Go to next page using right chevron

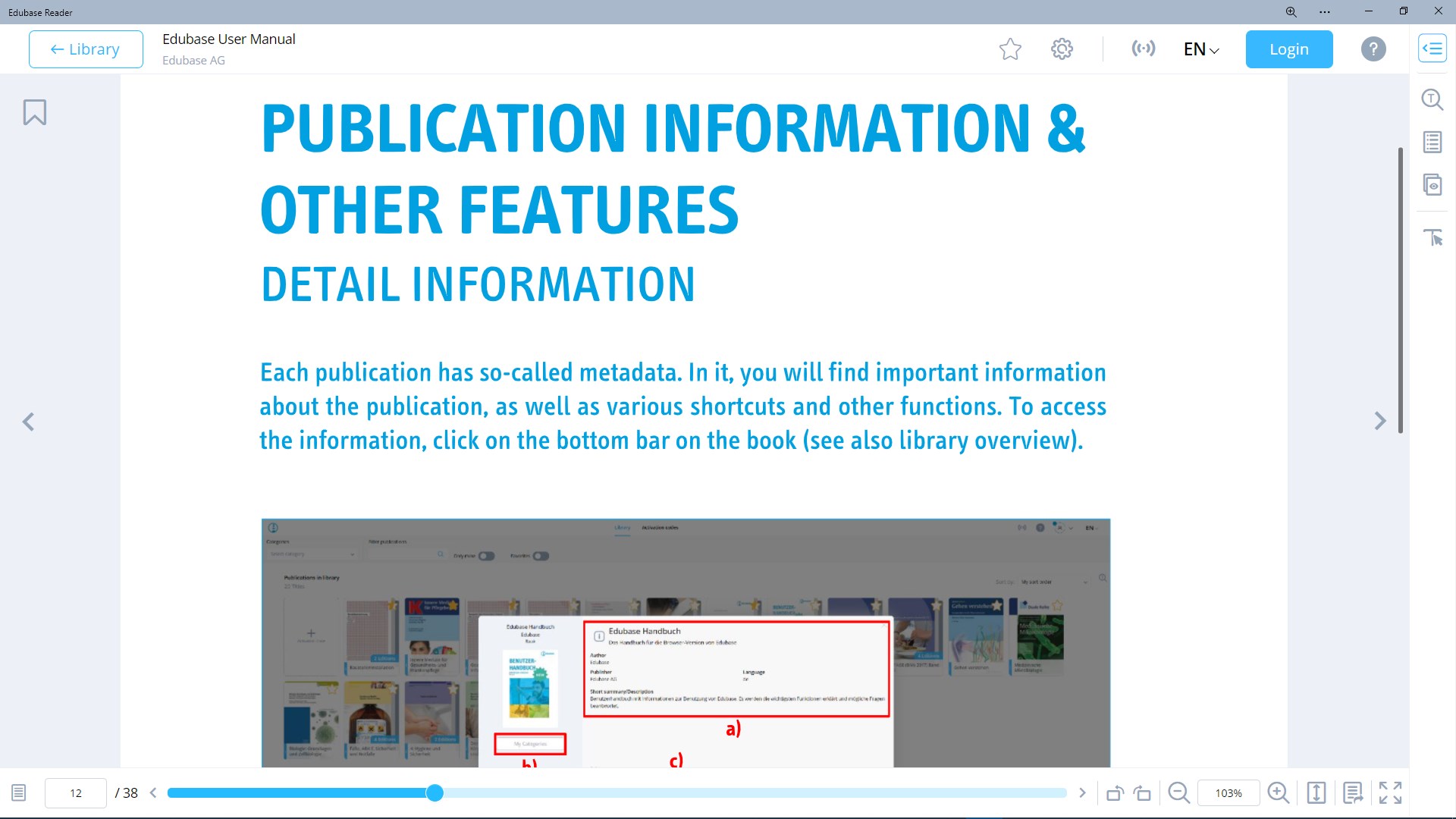(1379, 421)
